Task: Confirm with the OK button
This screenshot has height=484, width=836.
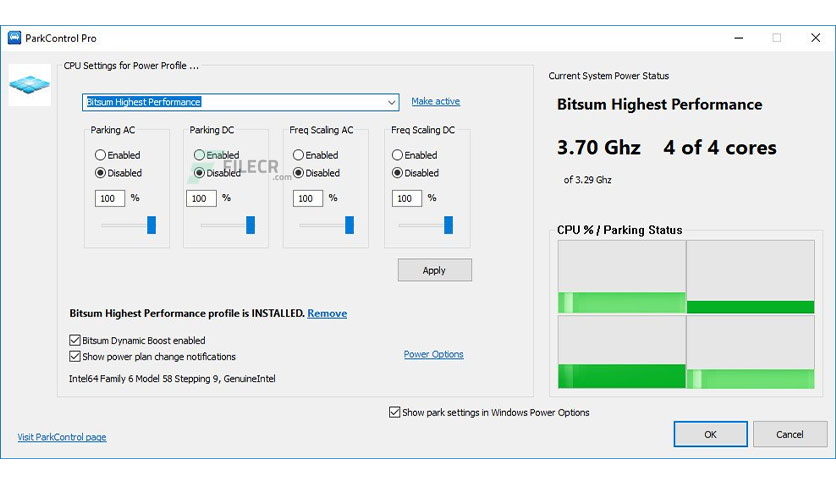Action: click(710, 434)
